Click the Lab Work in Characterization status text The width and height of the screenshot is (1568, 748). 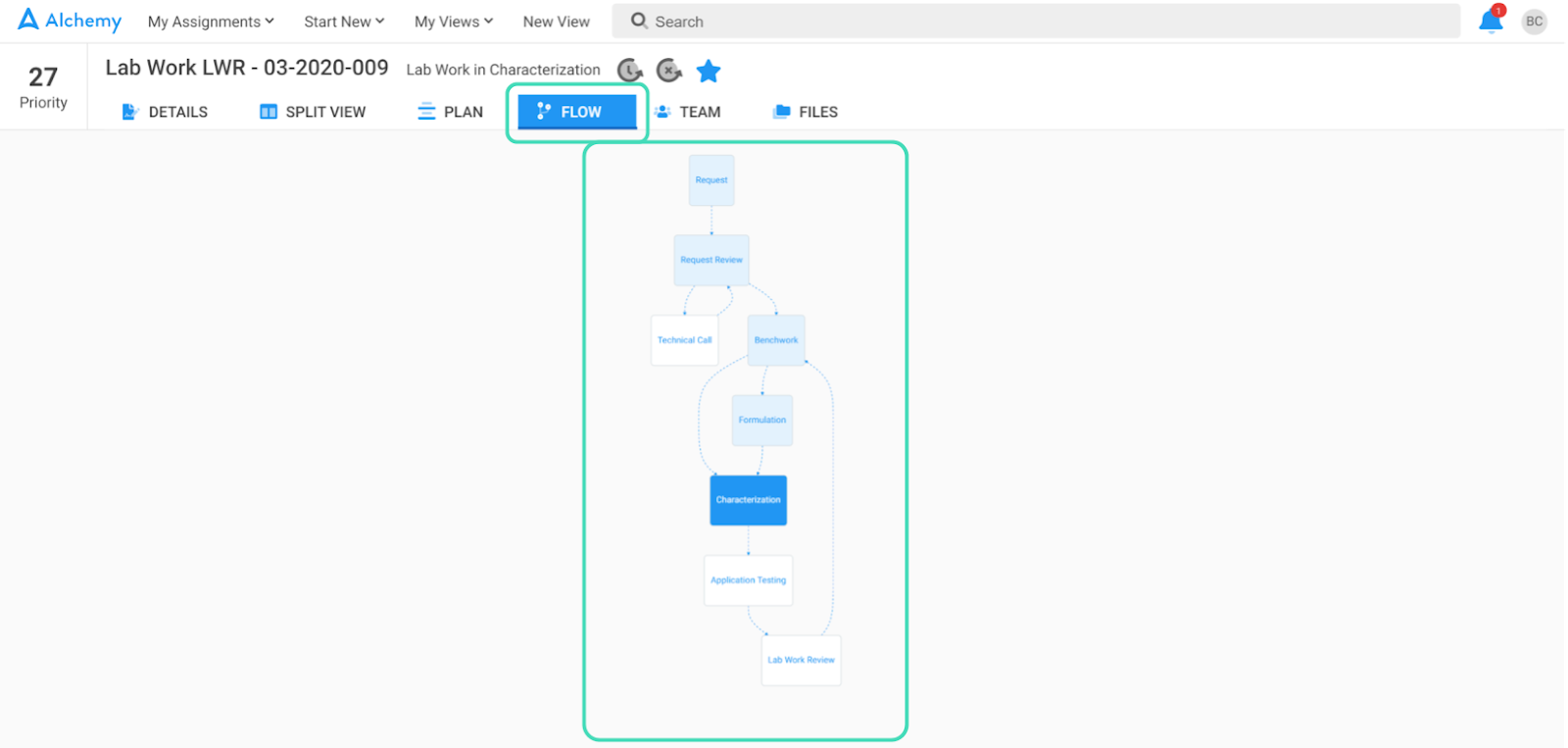504,70
